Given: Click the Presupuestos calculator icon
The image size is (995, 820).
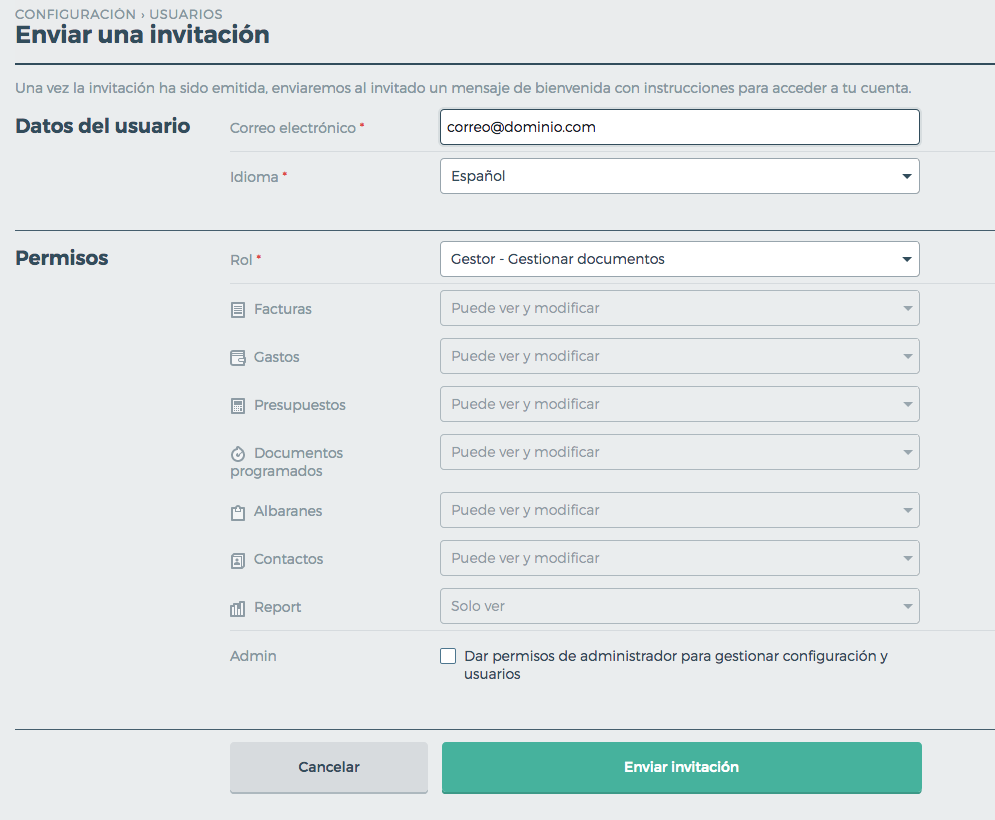Looking at the screenshot, I should point(237,406).
